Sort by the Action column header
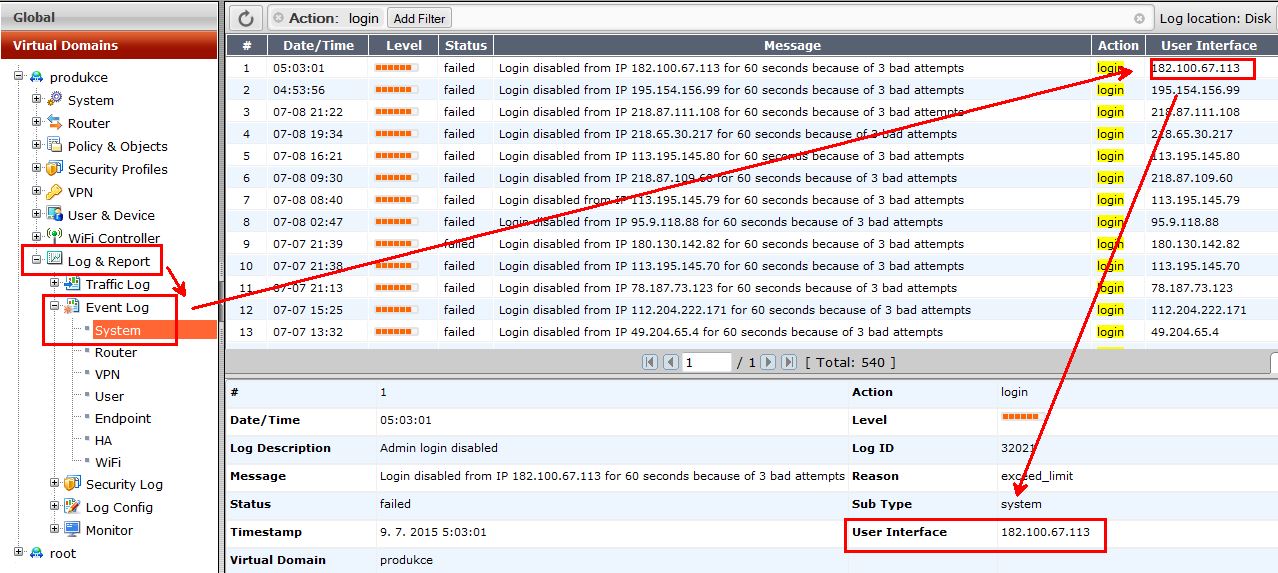 pyautogui.click(x=1118, y=45)
